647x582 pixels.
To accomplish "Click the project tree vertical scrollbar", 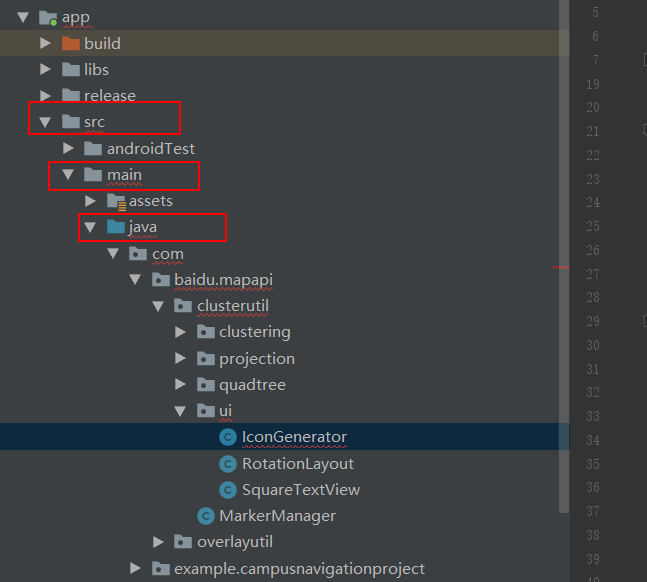I will click(x=564, y=256).
